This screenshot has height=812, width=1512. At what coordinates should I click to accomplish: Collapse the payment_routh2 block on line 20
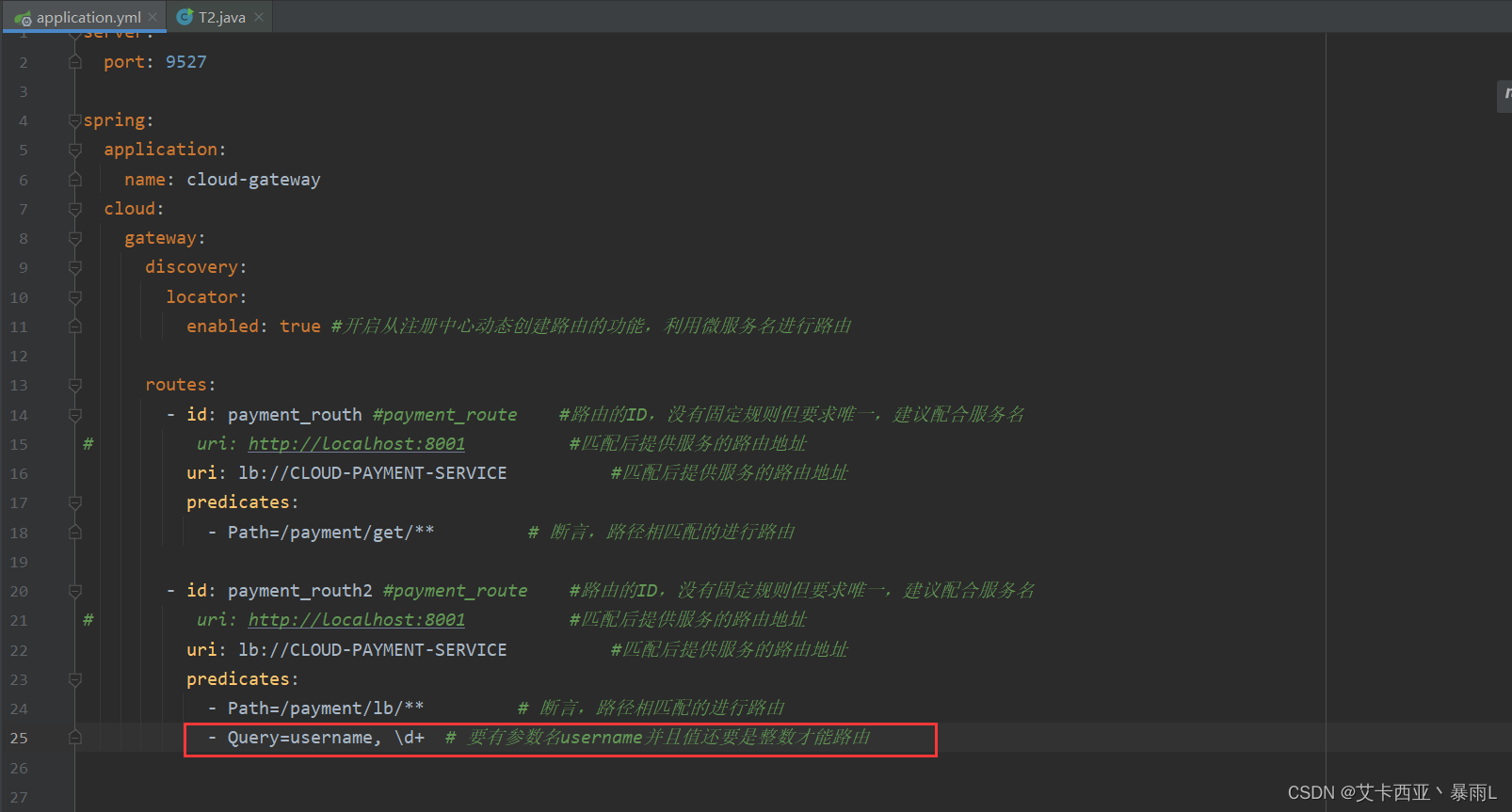(x=75, y=591)
